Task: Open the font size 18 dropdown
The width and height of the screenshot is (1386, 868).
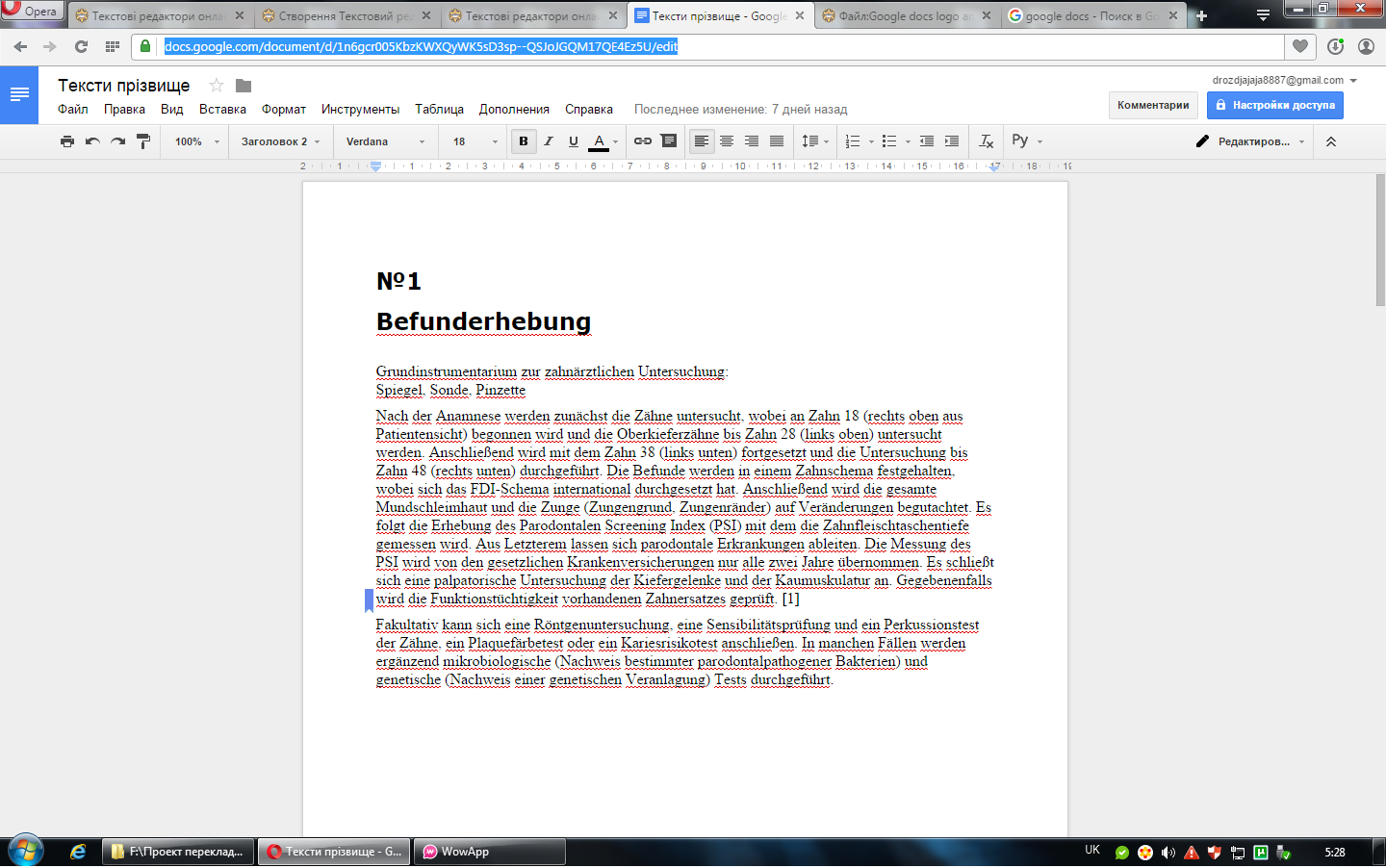Action: point(475,141)
